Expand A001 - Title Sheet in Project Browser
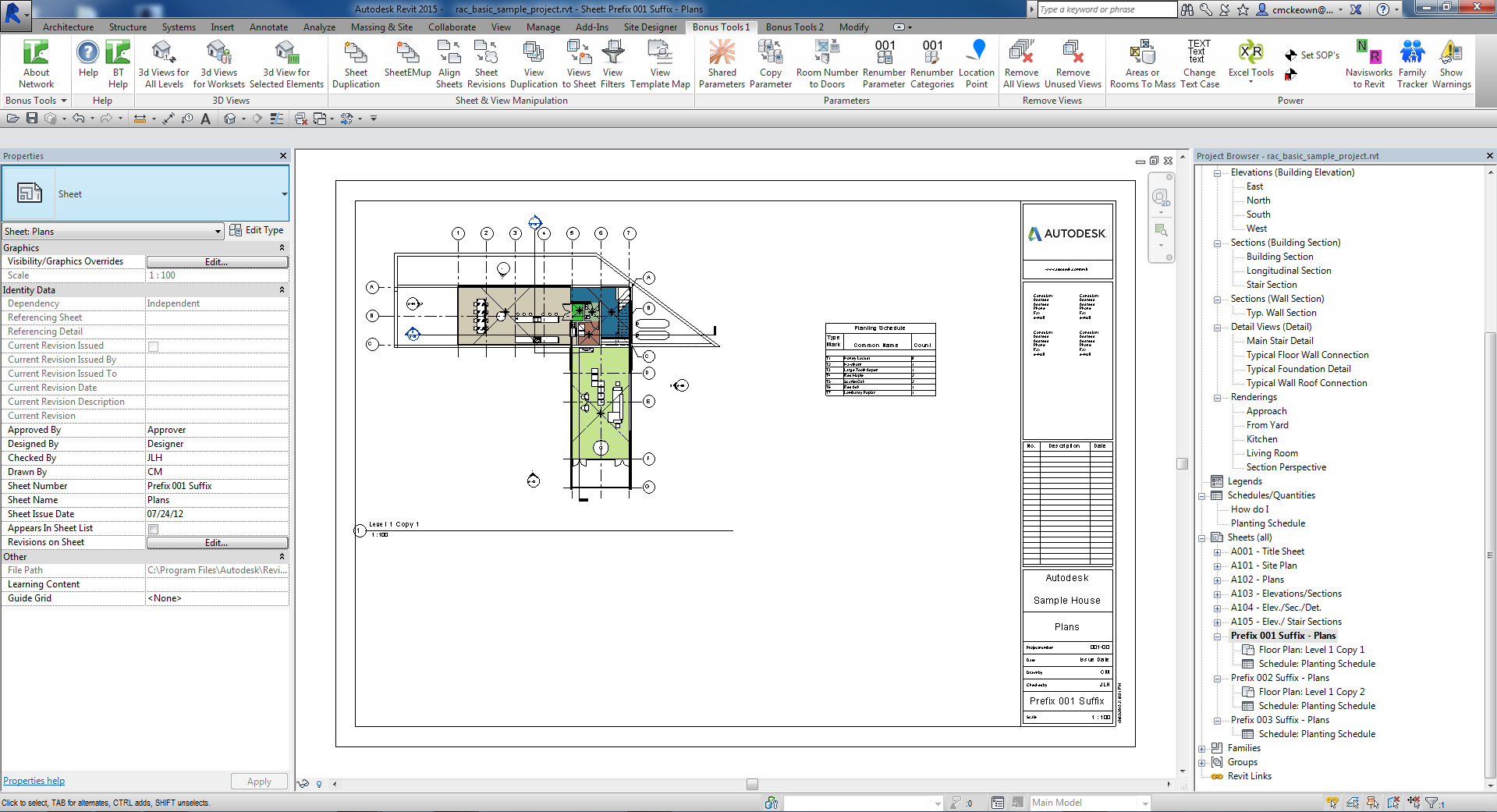This screenshot has width=1497, height=812. 1218,551
